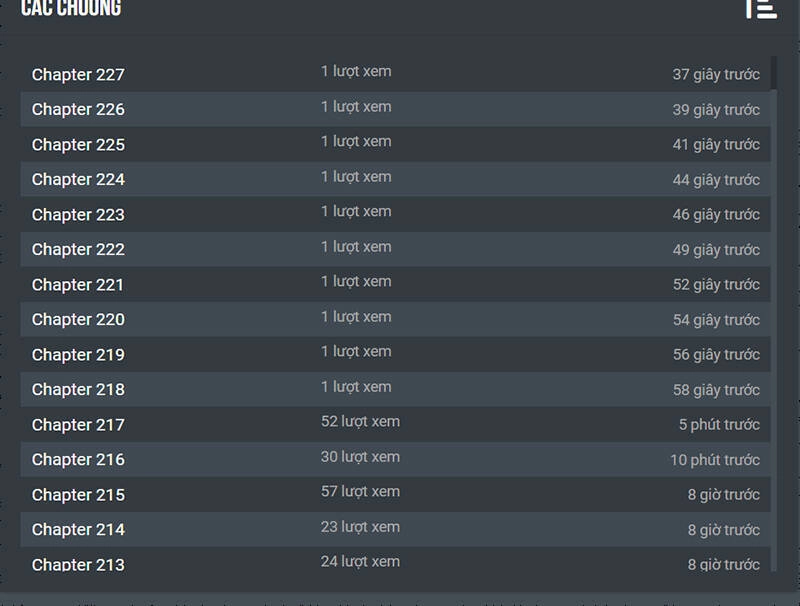Open Chapter 218
The height and width of the screenshot is (606, 800).
(78, 390)
